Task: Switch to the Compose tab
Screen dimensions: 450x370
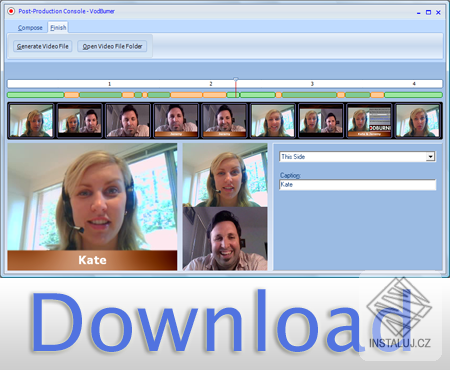Action: 30,28
